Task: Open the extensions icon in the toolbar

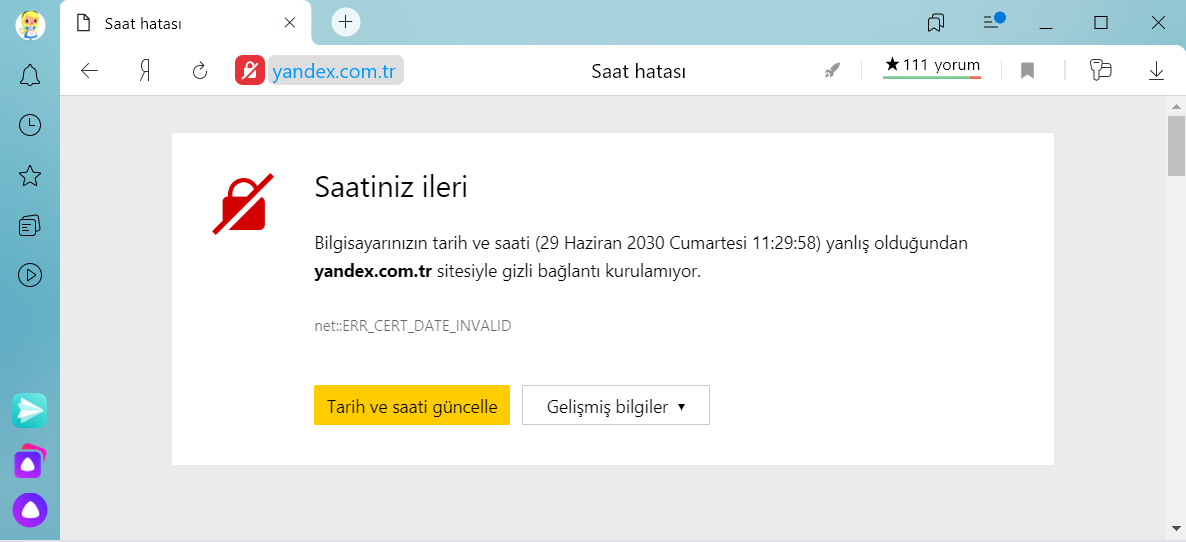Action: (x=1100, y=70)
